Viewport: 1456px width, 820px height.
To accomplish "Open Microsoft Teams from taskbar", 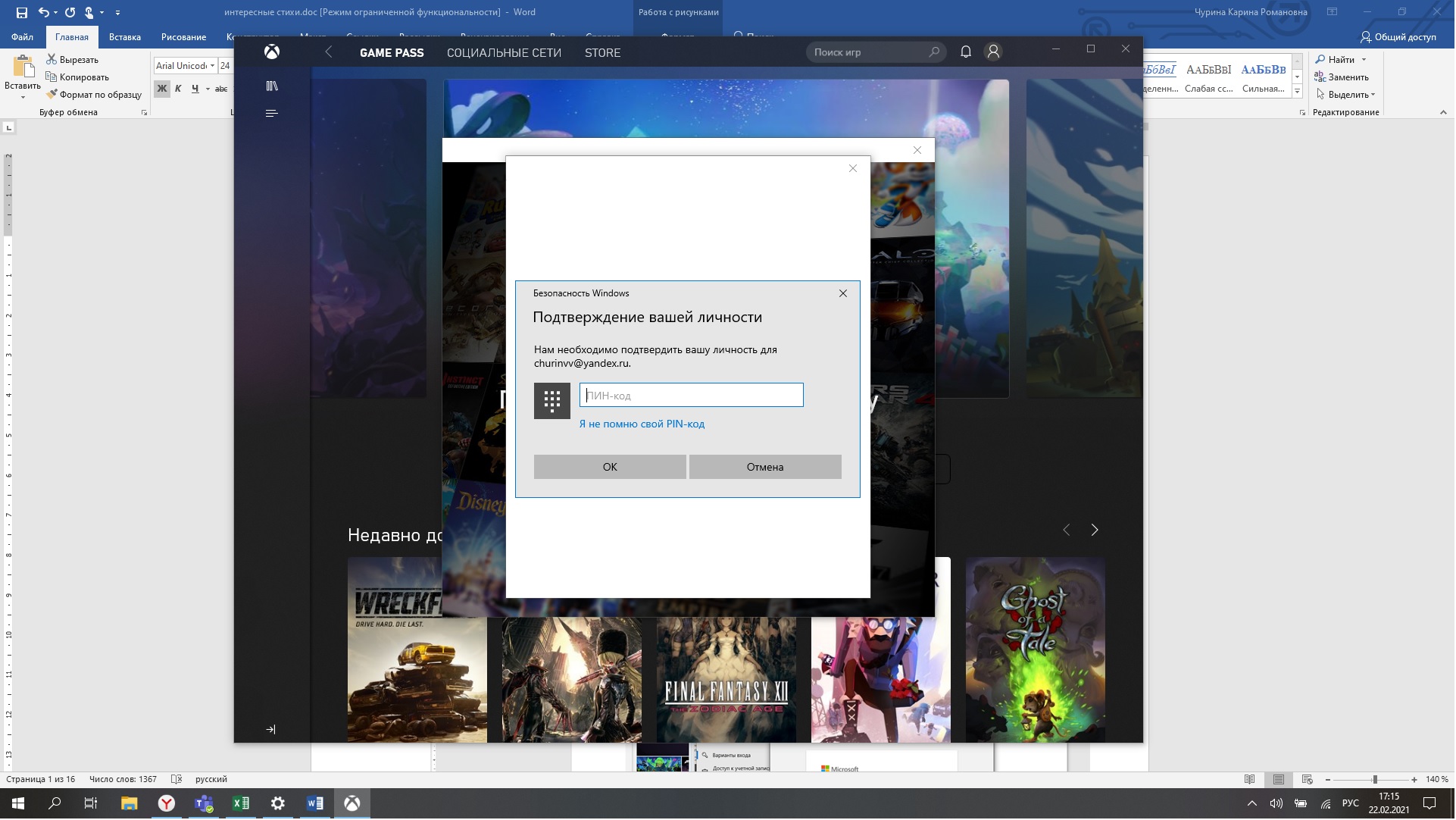I will (204, 805).
